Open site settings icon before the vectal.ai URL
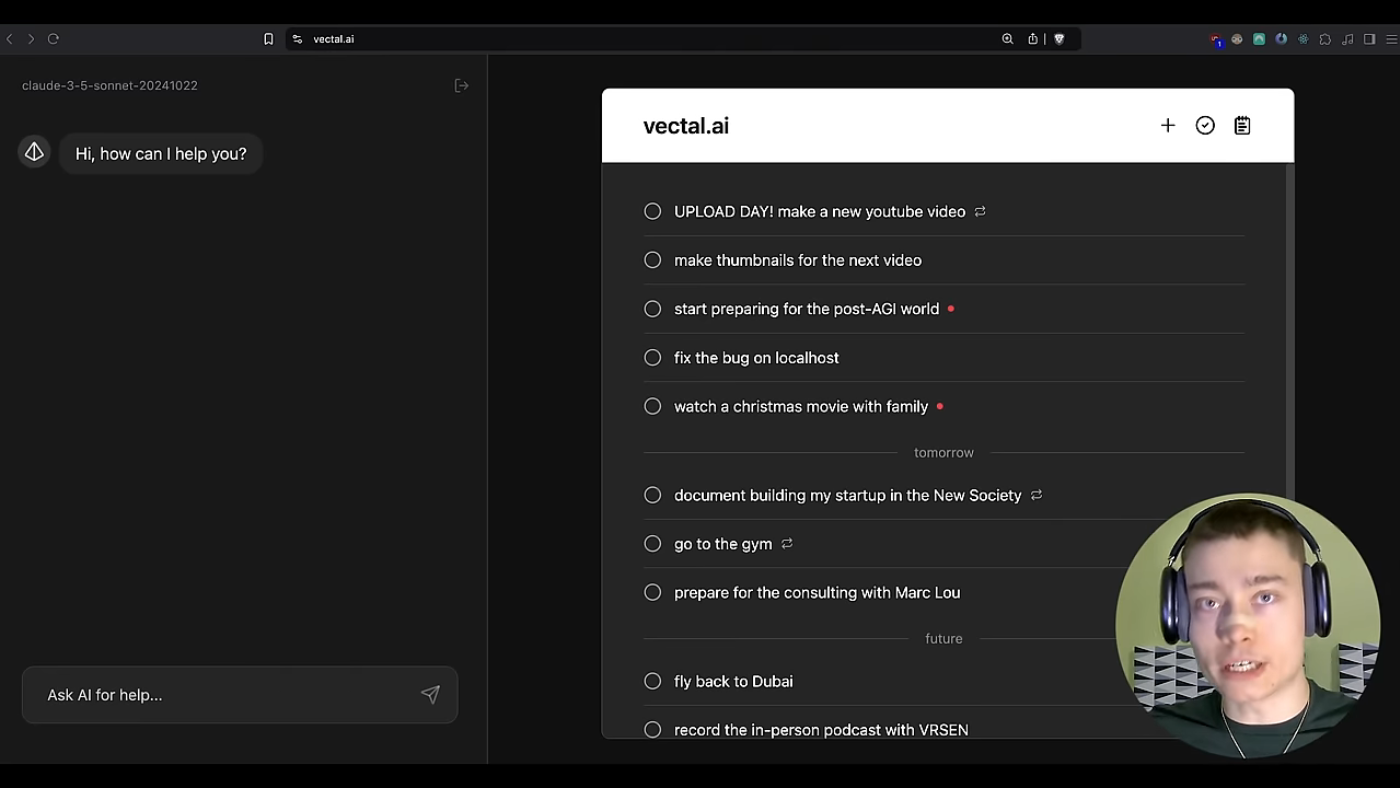 pos(297,39)
